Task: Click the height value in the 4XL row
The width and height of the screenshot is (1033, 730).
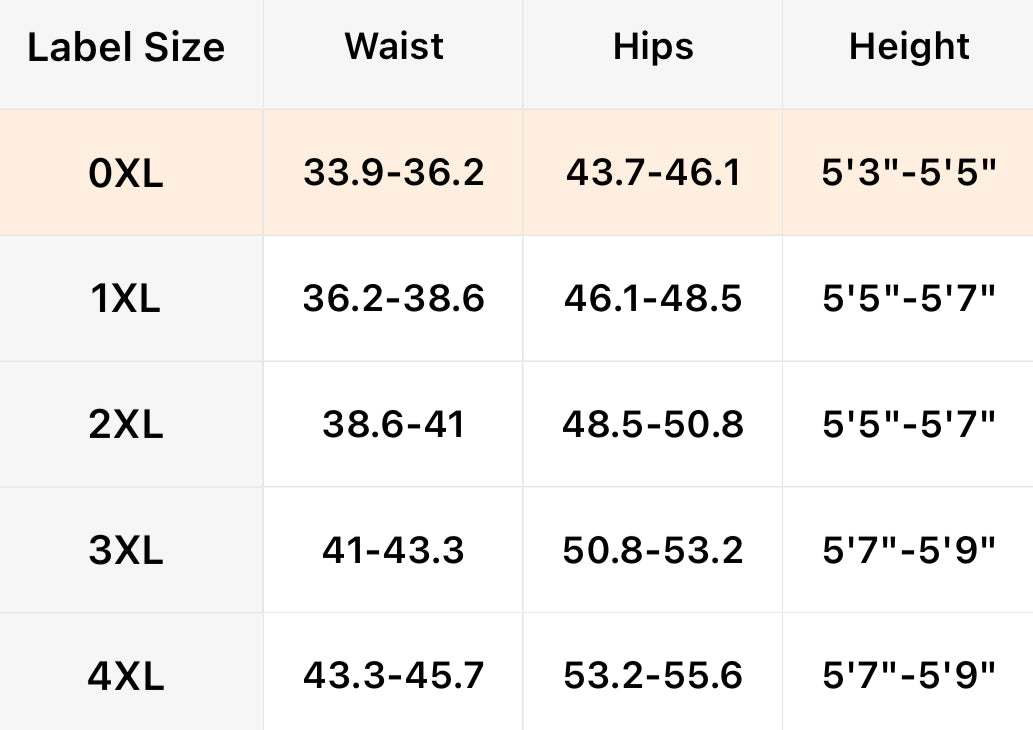Action: coord(909,676)
